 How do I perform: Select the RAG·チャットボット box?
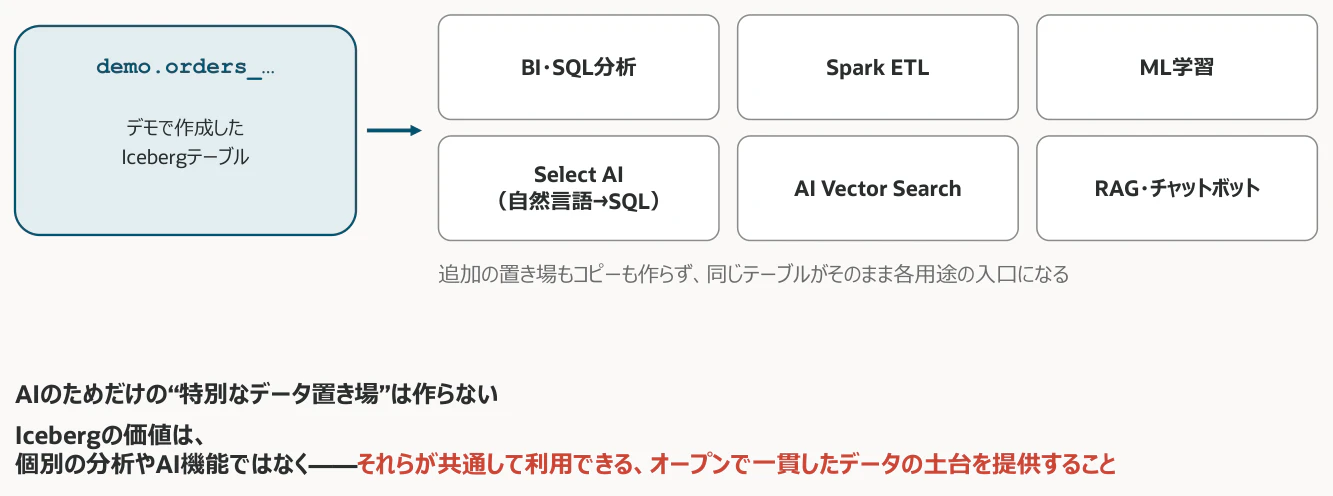tap(1176, 188)
